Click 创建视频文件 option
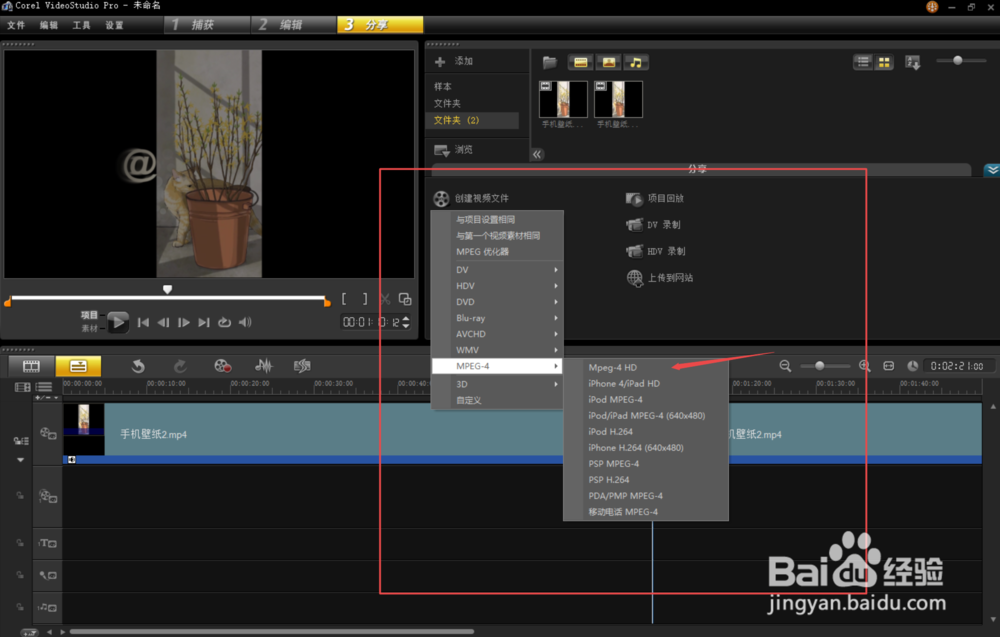This screenshot has height=637, width=1000. coord(472,198)
